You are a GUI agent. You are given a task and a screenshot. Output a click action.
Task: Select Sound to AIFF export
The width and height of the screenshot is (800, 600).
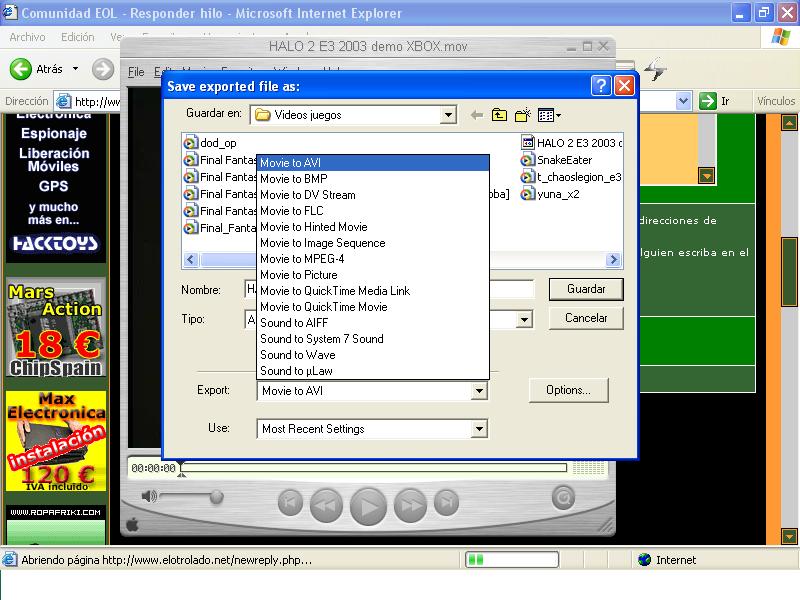pyautogui.click(x=372, y=323)
